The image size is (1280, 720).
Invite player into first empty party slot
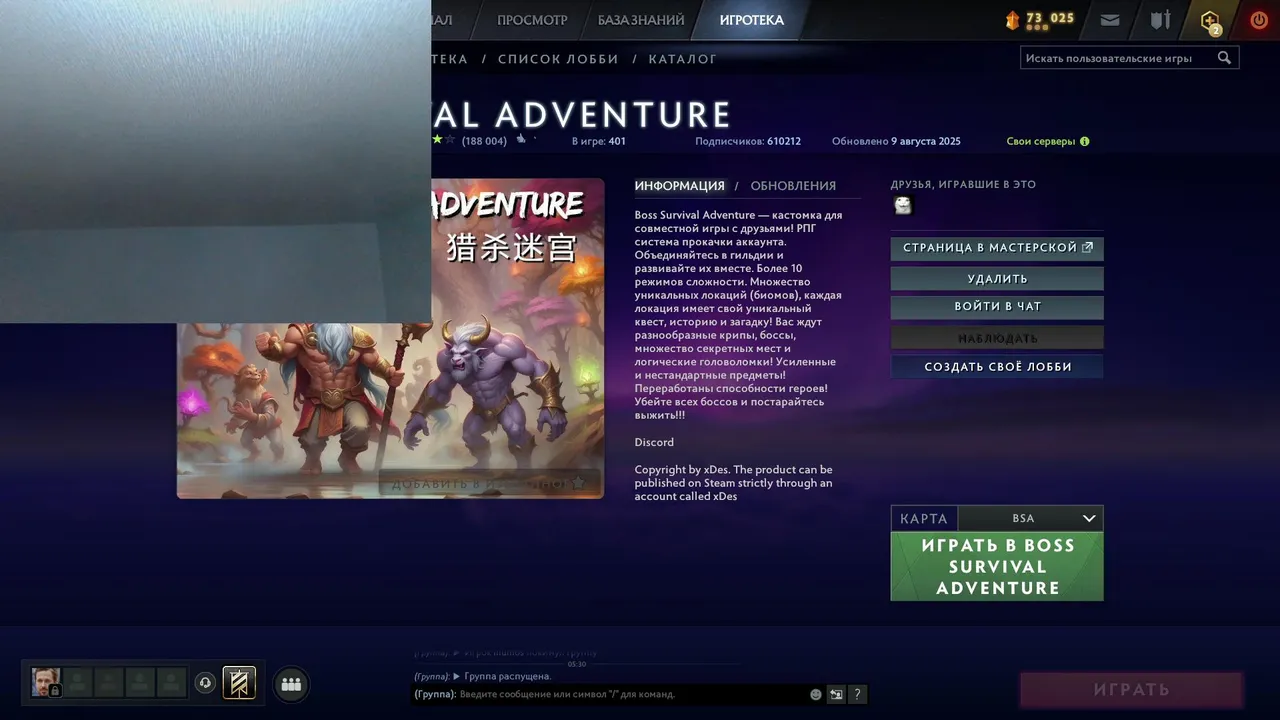tap(78, 683)
